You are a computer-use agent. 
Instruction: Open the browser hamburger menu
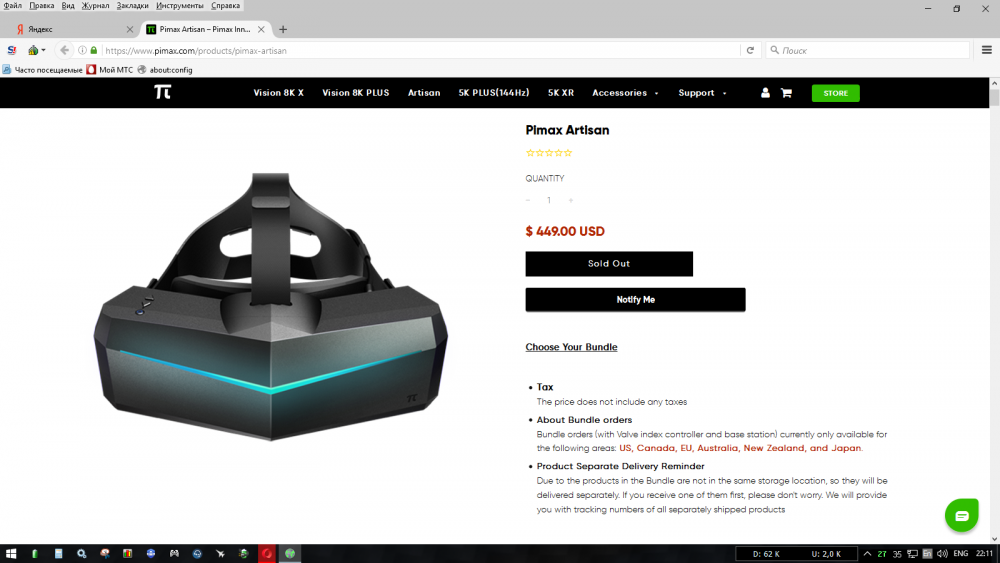tap(987, 50)
